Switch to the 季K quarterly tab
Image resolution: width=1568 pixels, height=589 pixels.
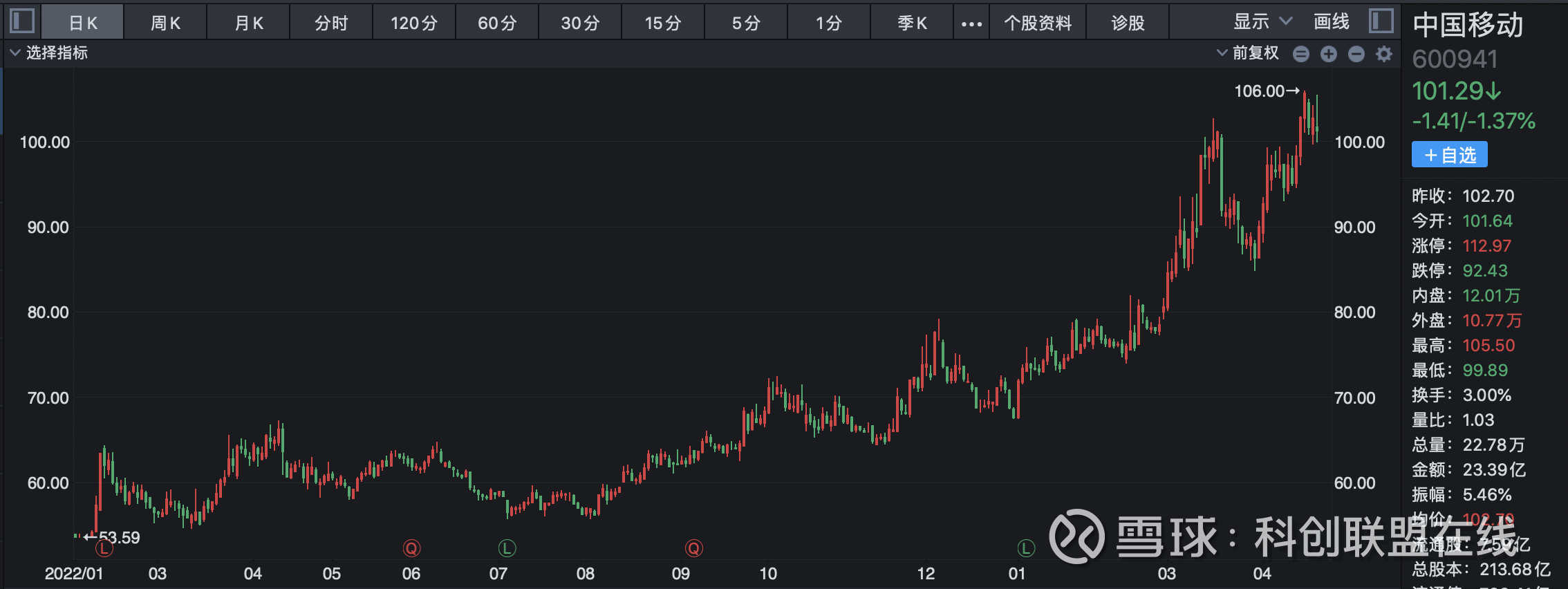point(912,23)
